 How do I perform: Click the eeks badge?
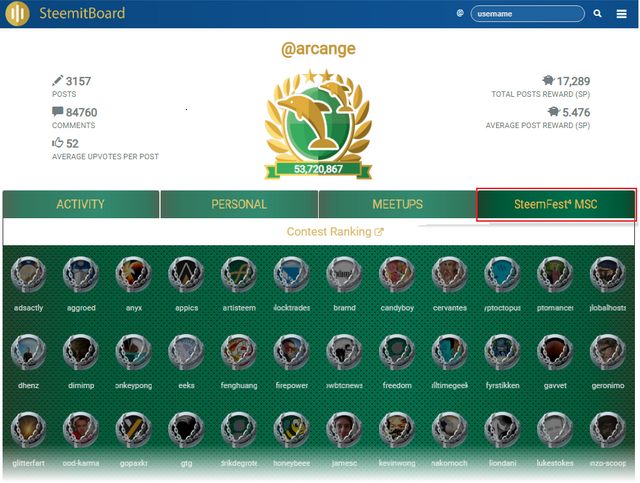[x=186, y=352]
